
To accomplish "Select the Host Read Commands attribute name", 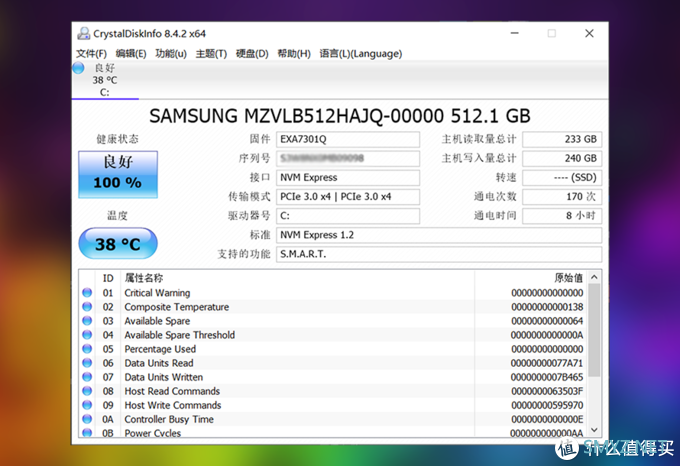I will (172, 391).
